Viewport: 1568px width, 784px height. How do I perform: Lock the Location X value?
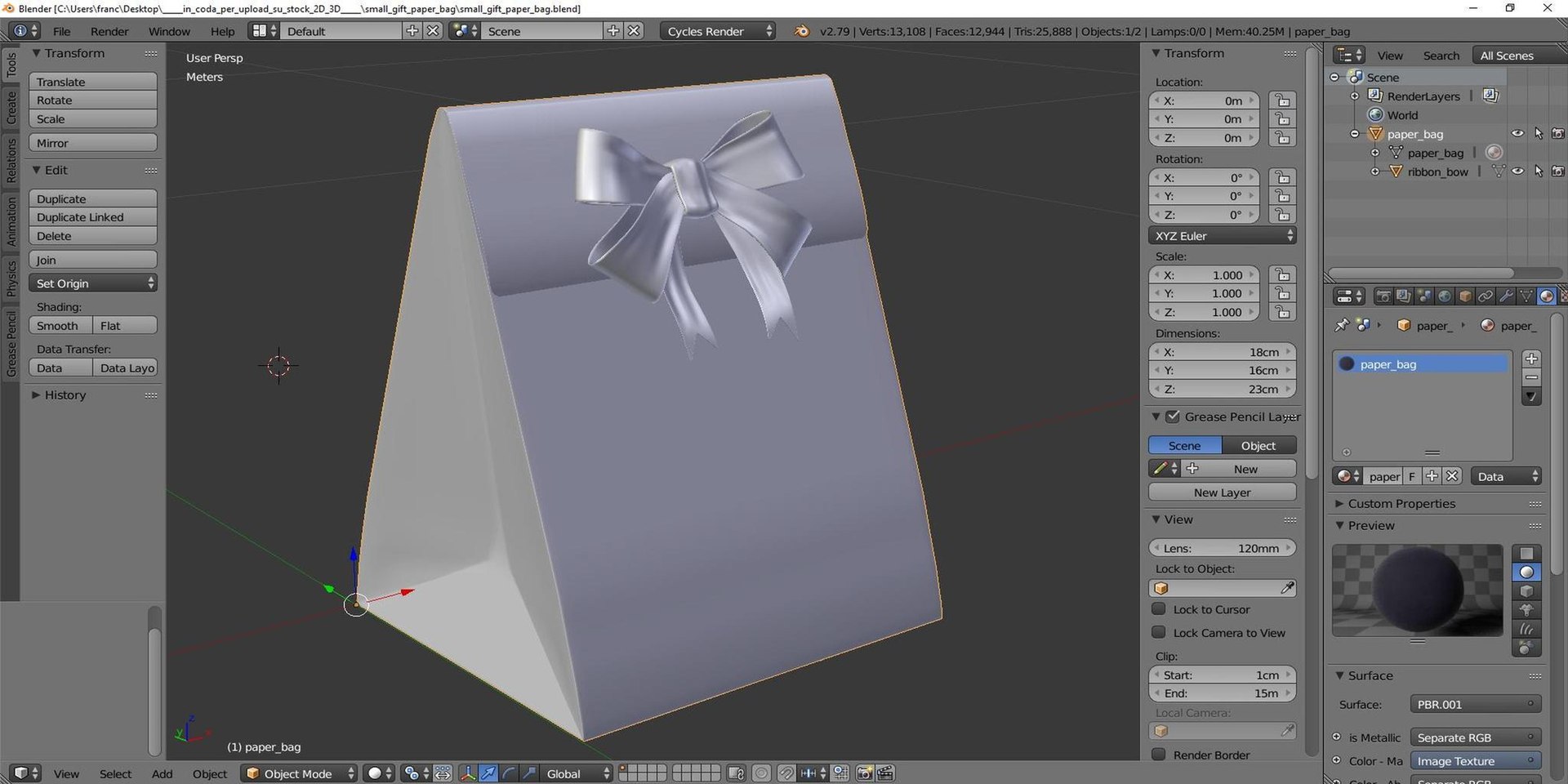tap(1282, 100)
